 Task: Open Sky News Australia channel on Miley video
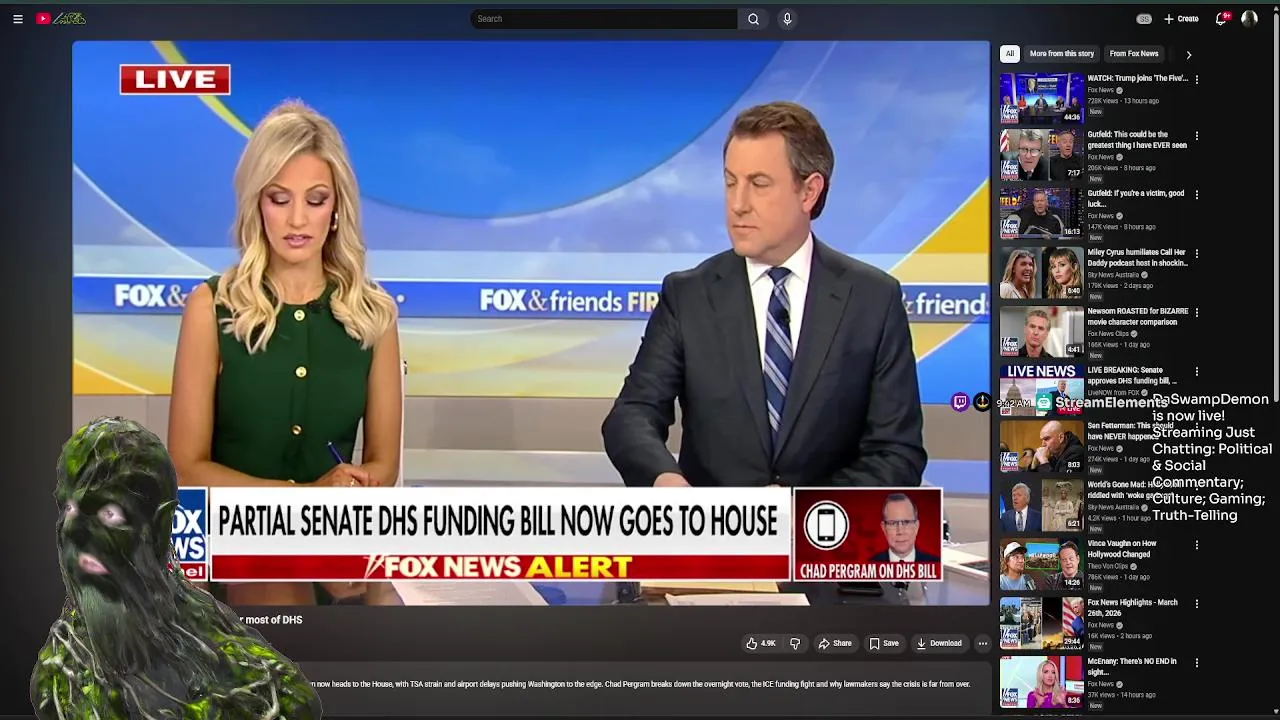tap(1113, 275)
